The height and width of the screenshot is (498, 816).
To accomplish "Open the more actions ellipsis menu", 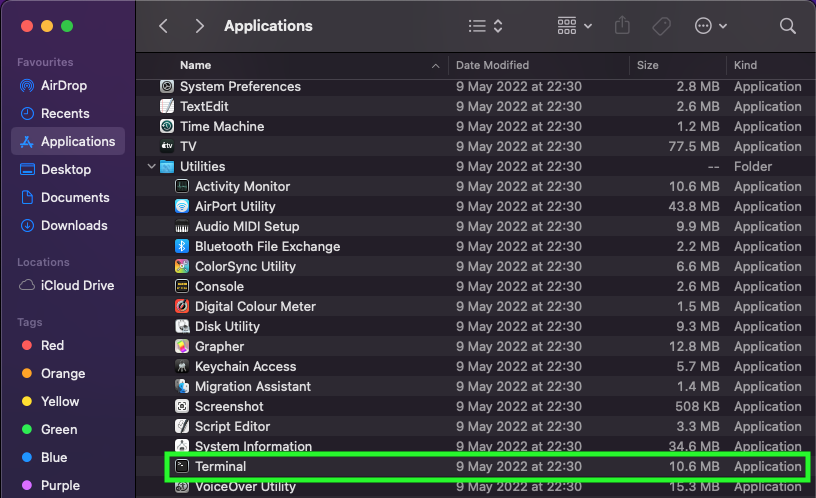I will 710,26.
